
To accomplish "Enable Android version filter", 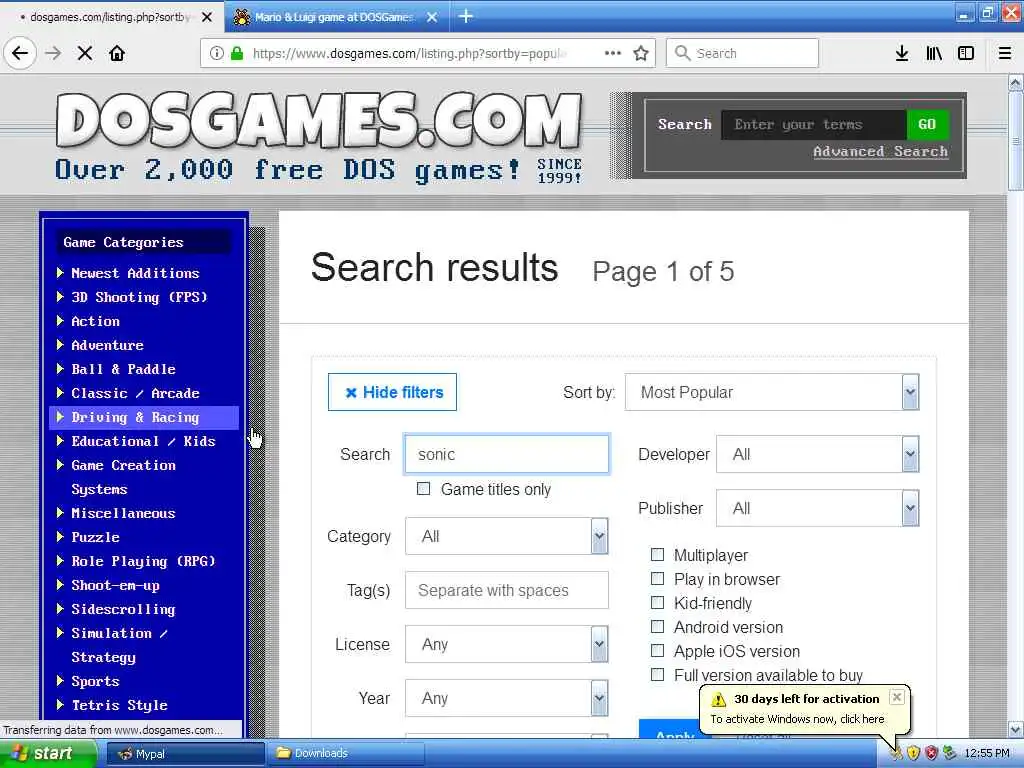I will (658, 627).
